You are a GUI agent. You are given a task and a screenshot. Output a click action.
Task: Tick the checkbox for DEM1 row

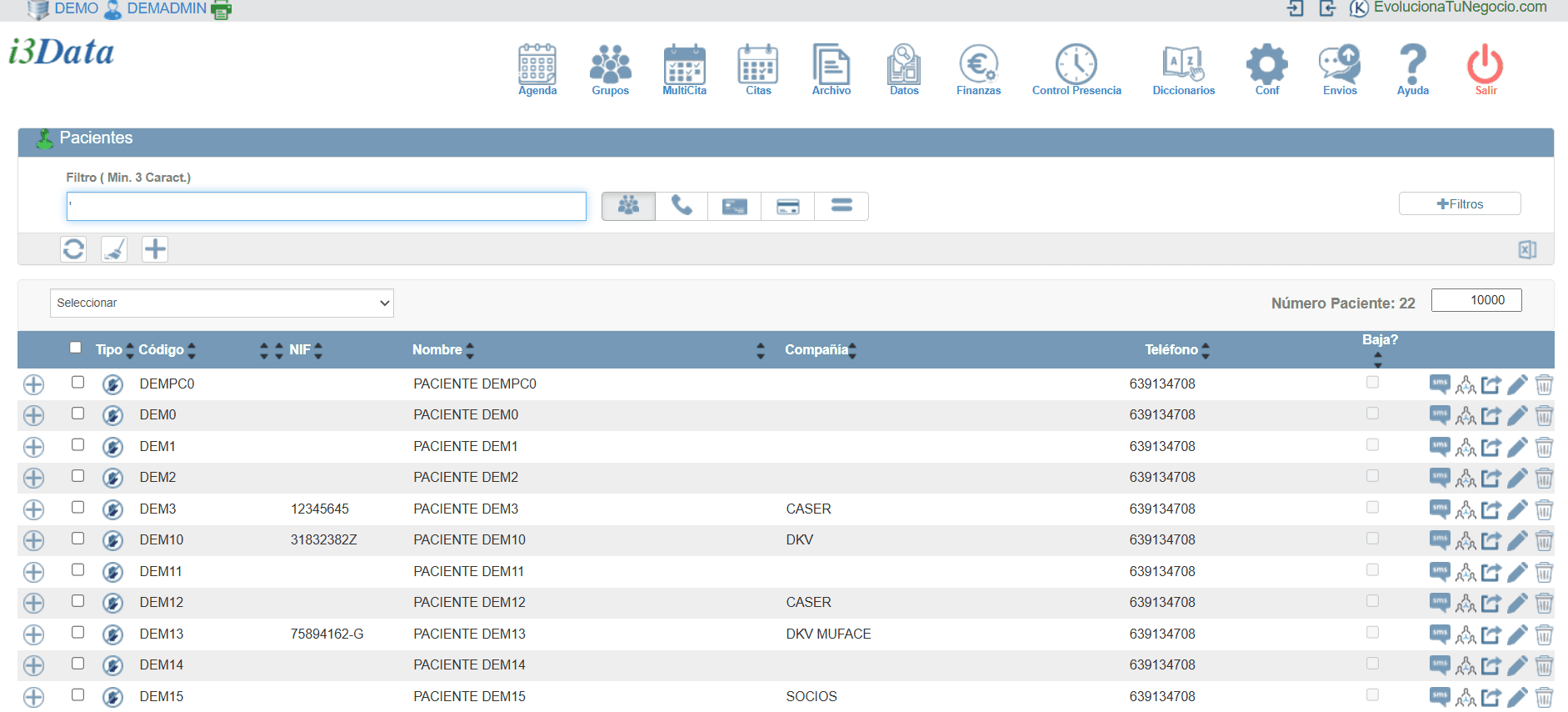(x=77, y=445)
